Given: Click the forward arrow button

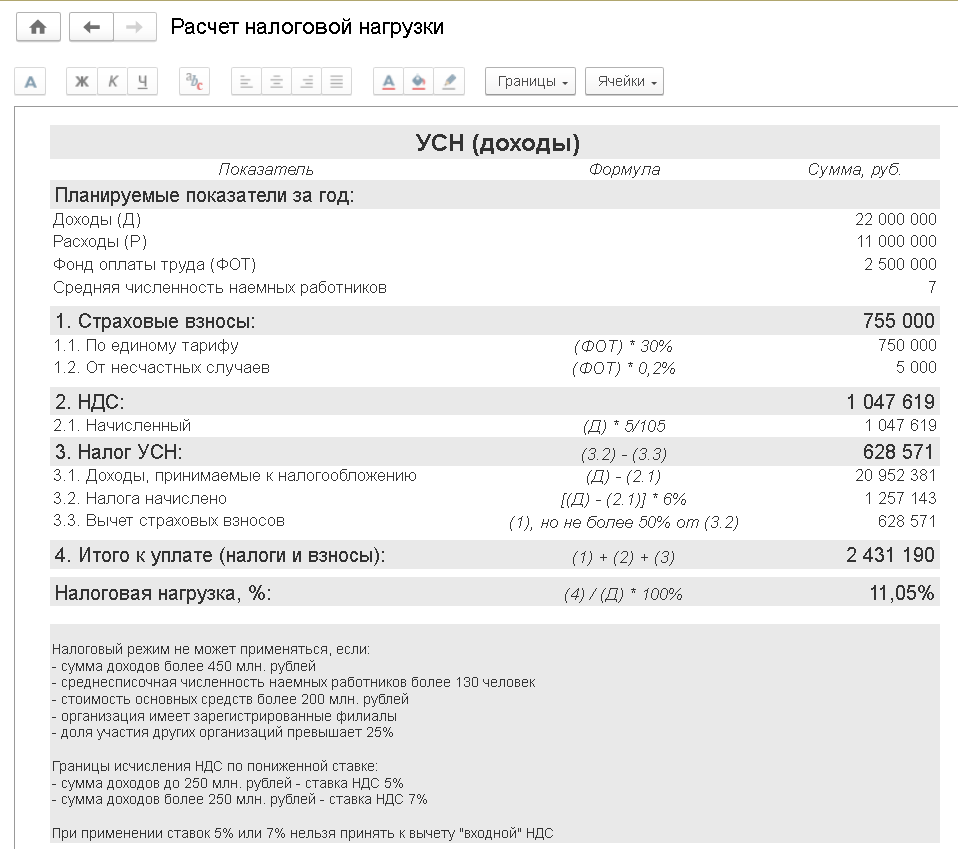Looking at the screenshot, I should pos(135,27).
